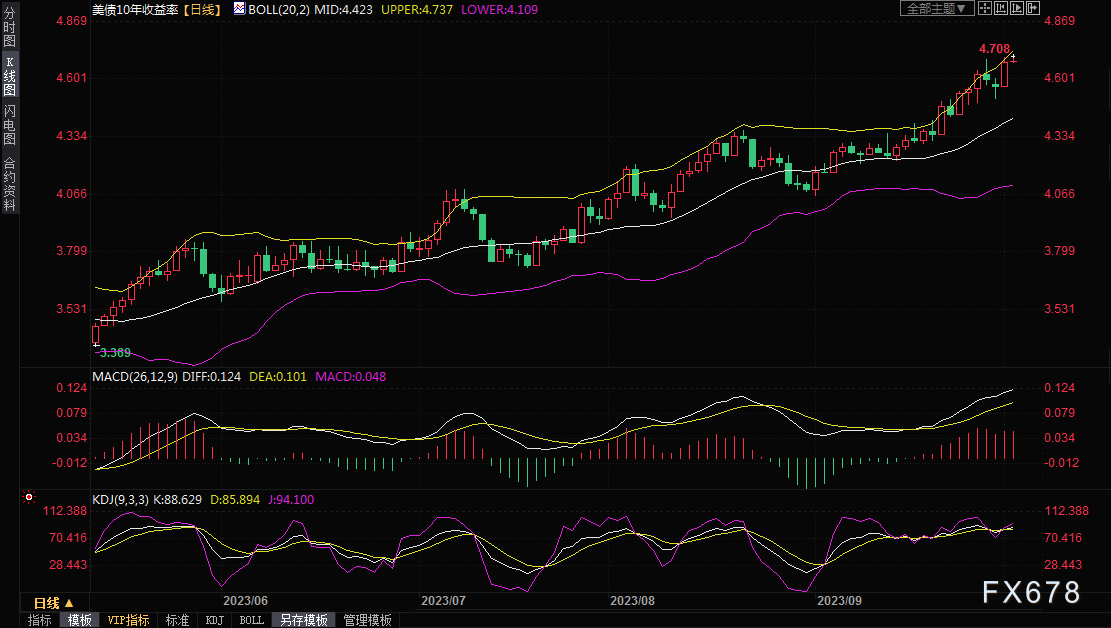
Task: Select the 指标 bottom tab
Action: [x=40, y=620]
